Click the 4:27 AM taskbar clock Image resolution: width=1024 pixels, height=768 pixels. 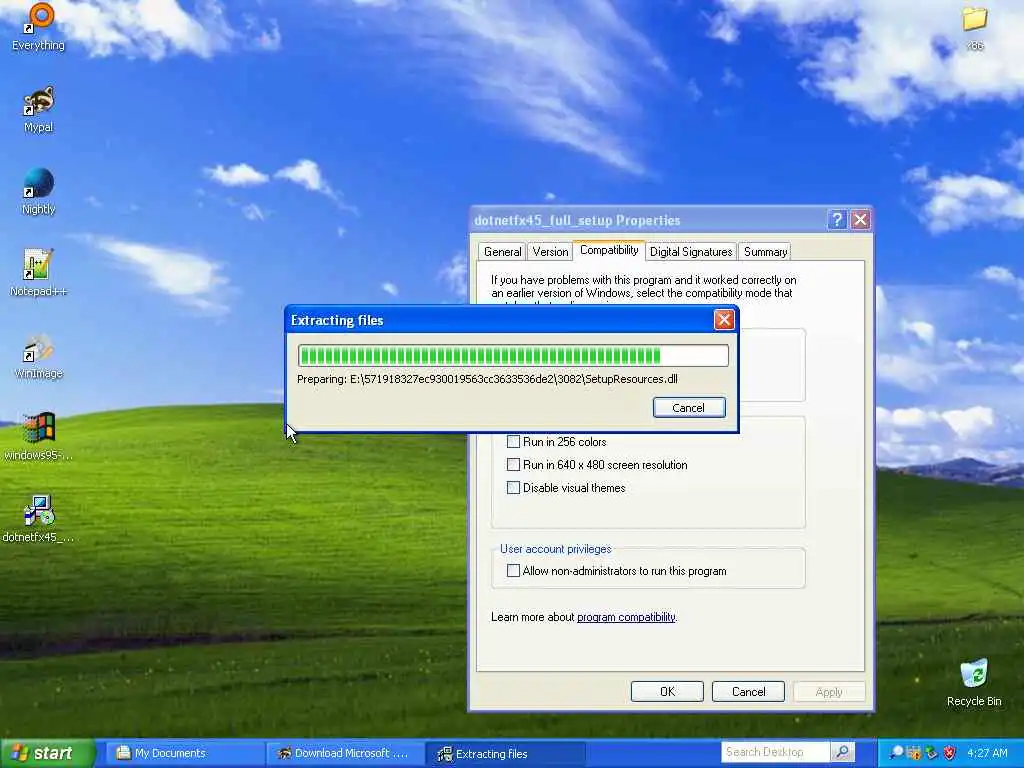coord(987,753)
